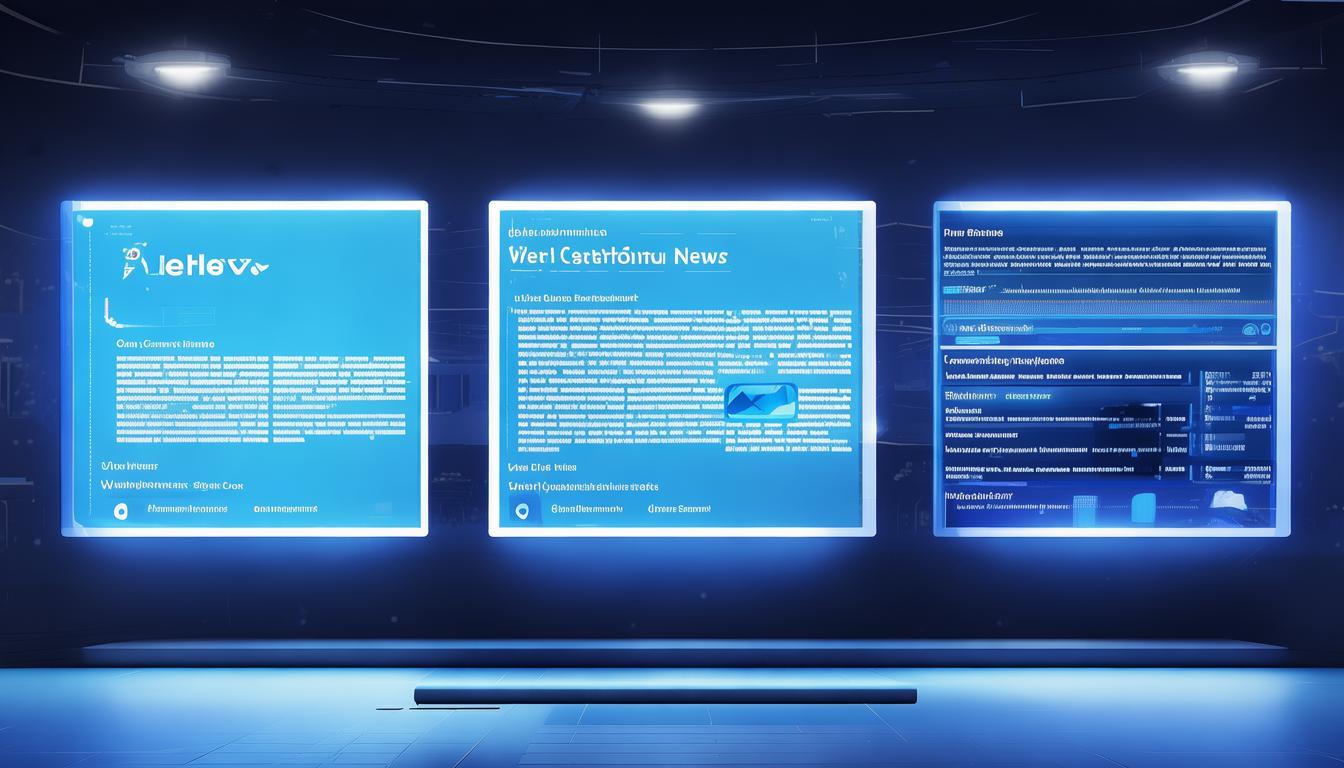Screen dimensions: 1344x768
Task: Click the first footer link in left panel
Action: click(x=187, y=509)
